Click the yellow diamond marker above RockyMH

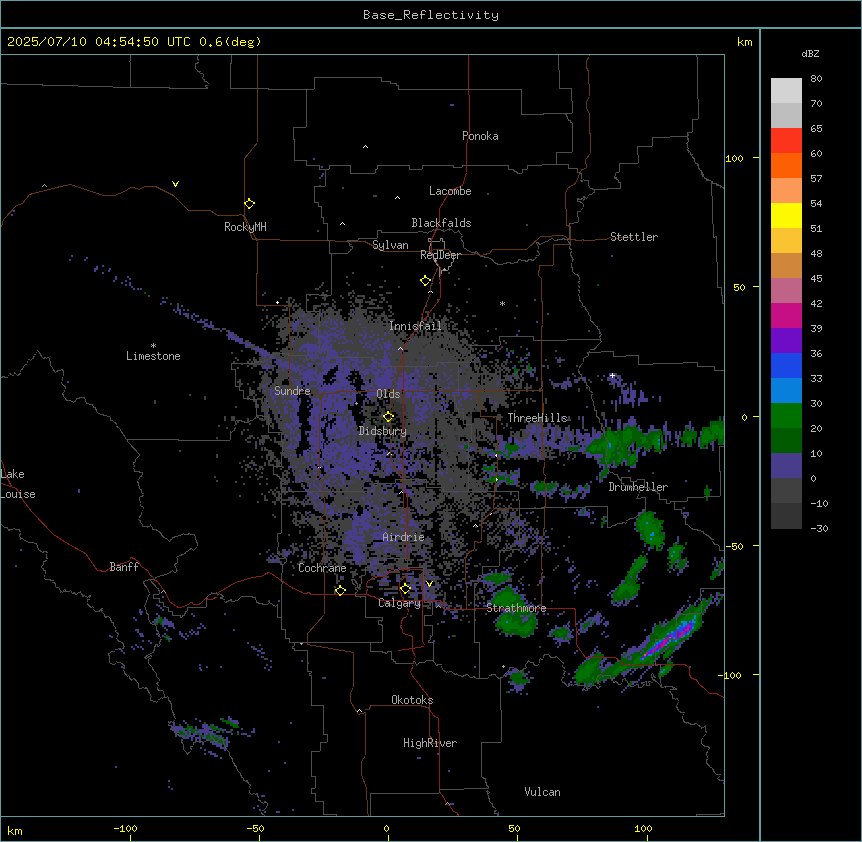click(249, 204)
